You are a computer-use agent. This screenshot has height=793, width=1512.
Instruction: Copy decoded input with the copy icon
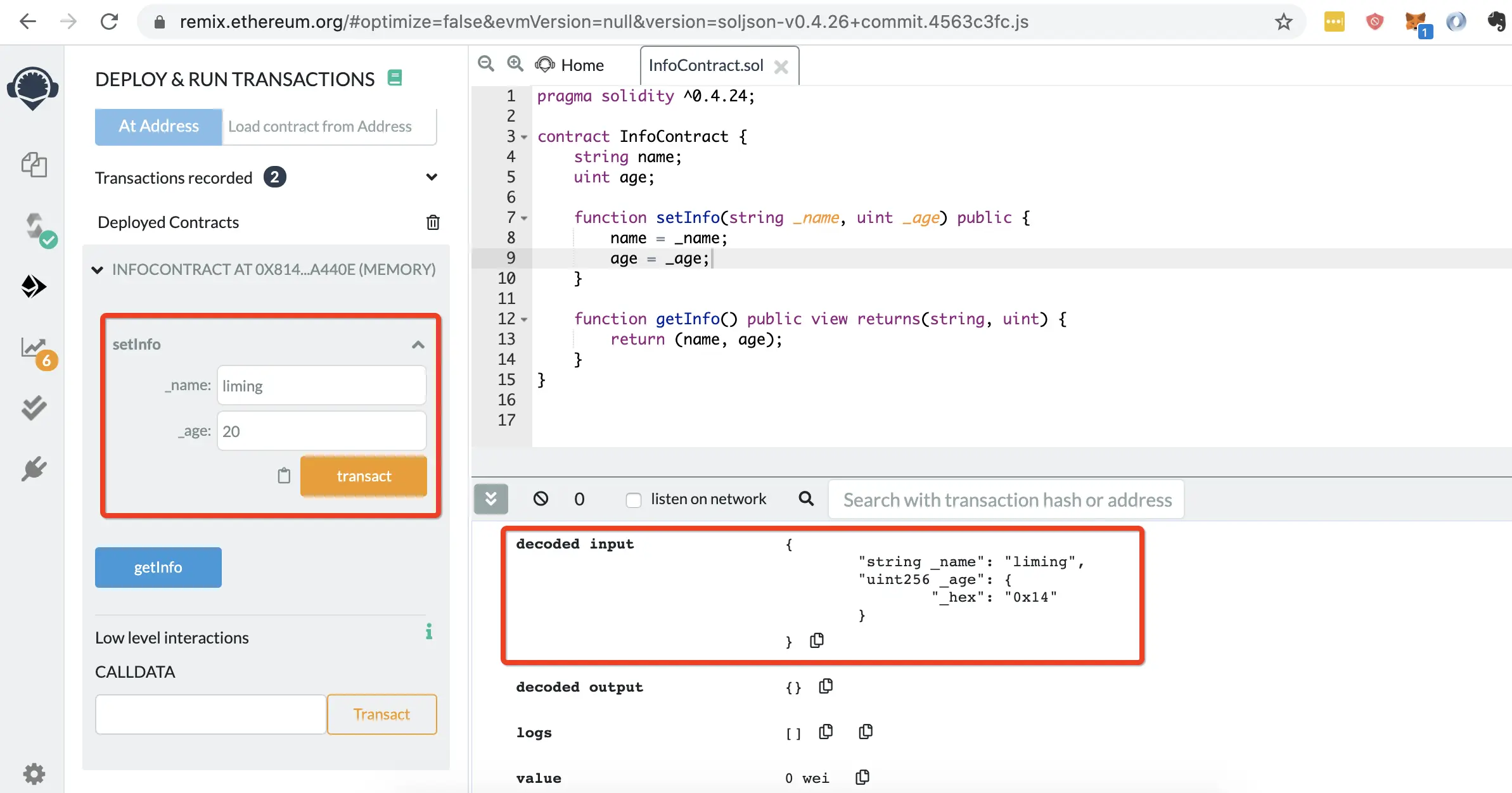tap(817, 640)
